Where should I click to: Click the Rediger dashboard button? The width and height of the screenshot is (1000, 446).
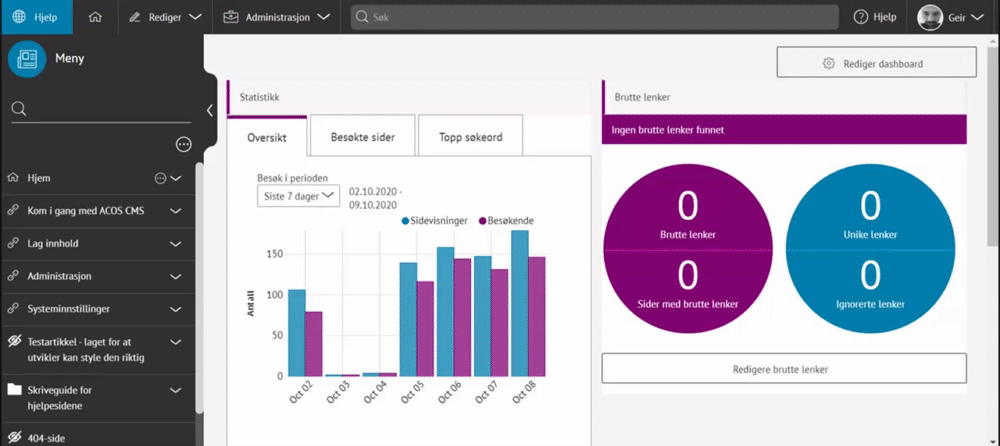pos(875,63)
